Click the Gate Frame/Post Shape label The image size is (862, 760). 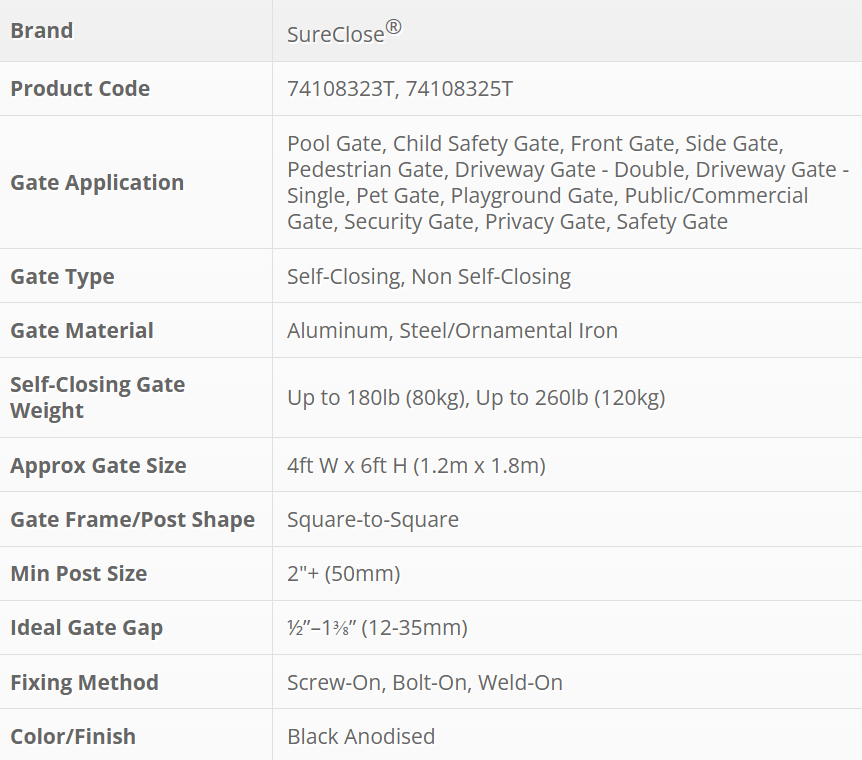(132, 520)
